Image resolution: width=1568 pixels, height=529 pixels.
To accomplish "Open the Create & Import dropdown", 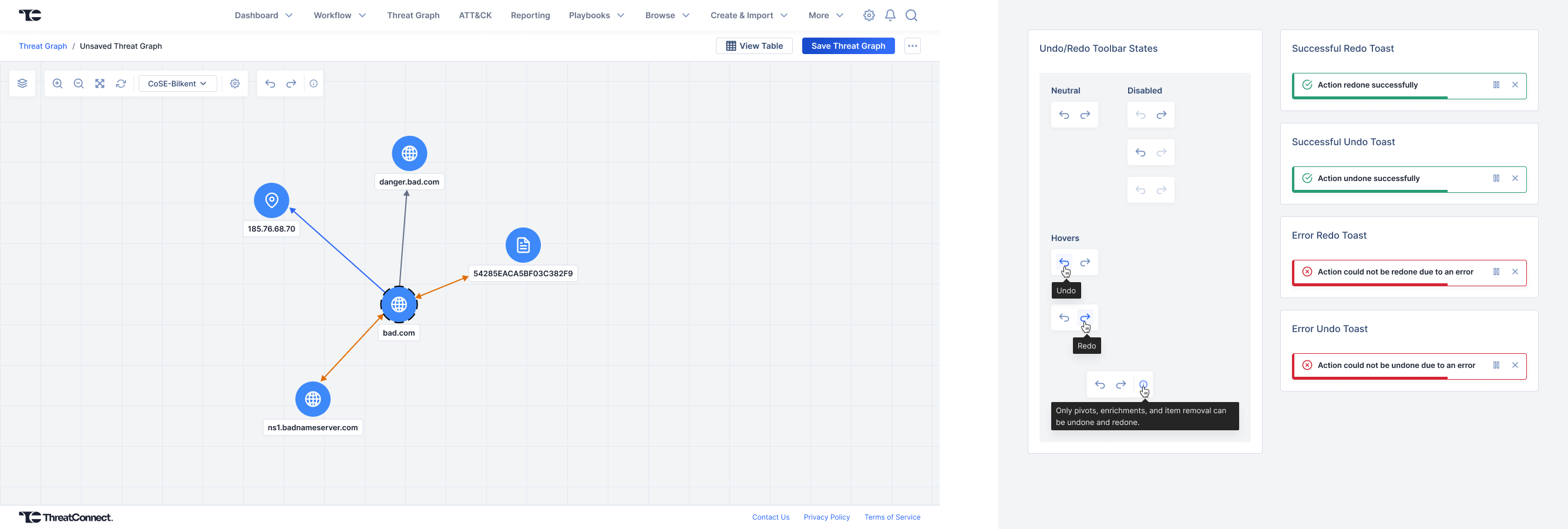I will (749, 15).
